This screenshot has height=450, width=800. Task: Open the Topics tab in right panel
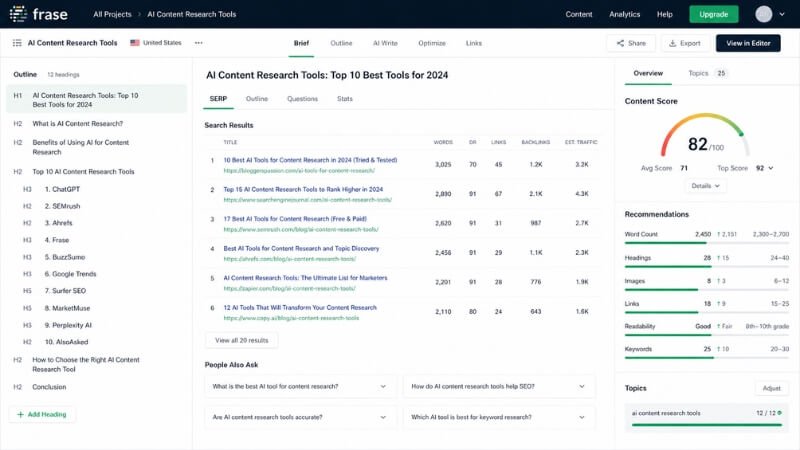707,73
